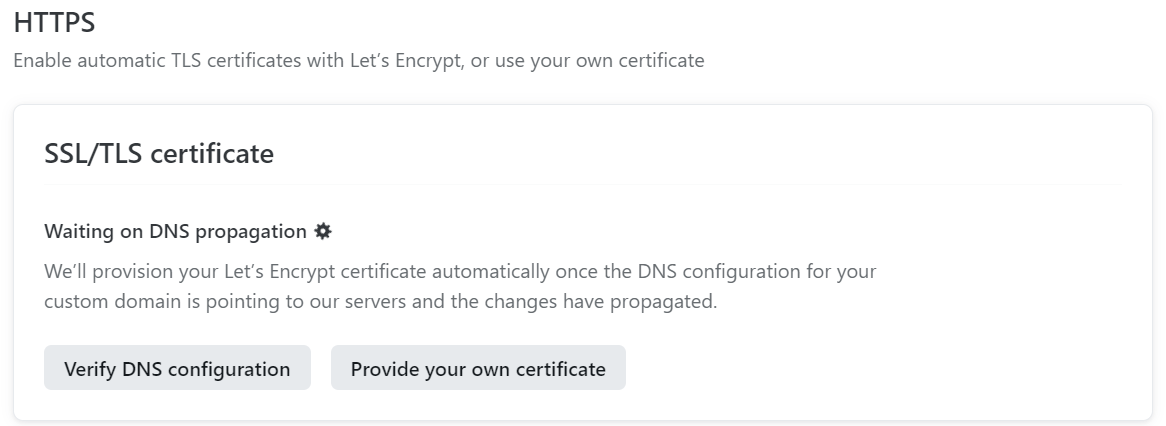The width and height of the screenshot is (1166, 426).
Task: Click the divider line under SSL/TLS certificate title
Action: (582, 185)
